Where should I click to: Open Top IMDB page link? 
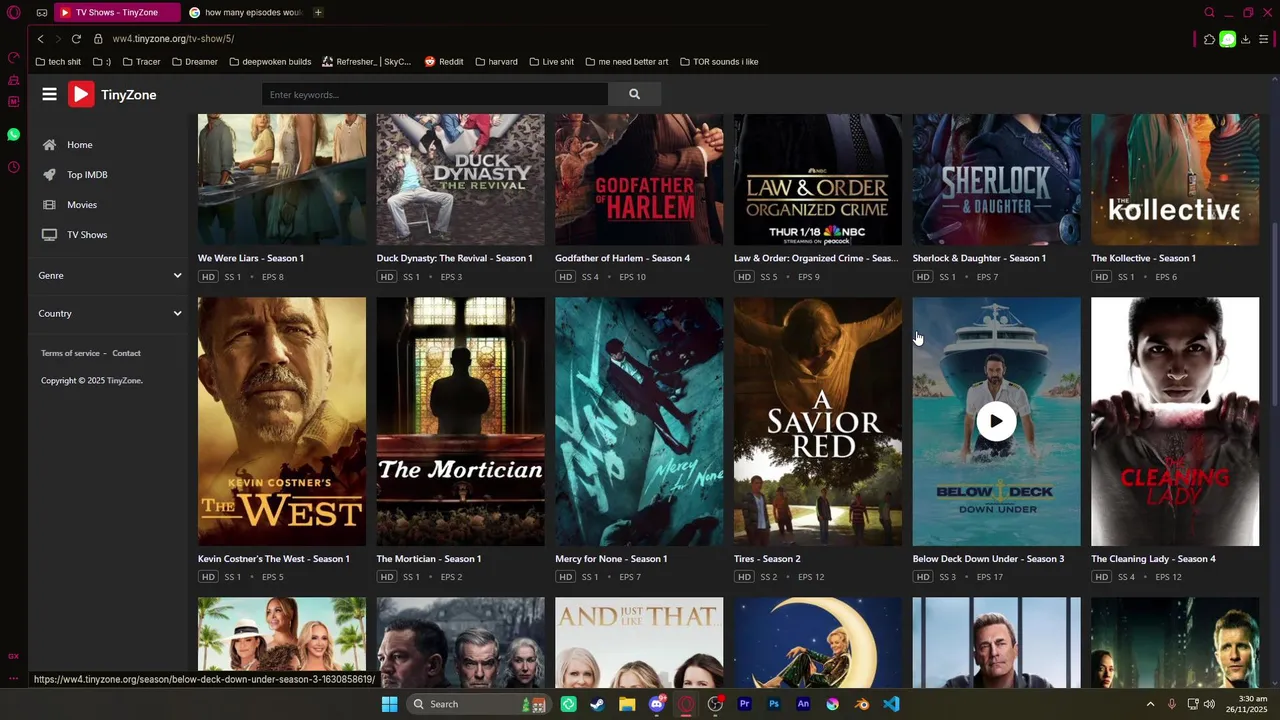coord(87,175)
